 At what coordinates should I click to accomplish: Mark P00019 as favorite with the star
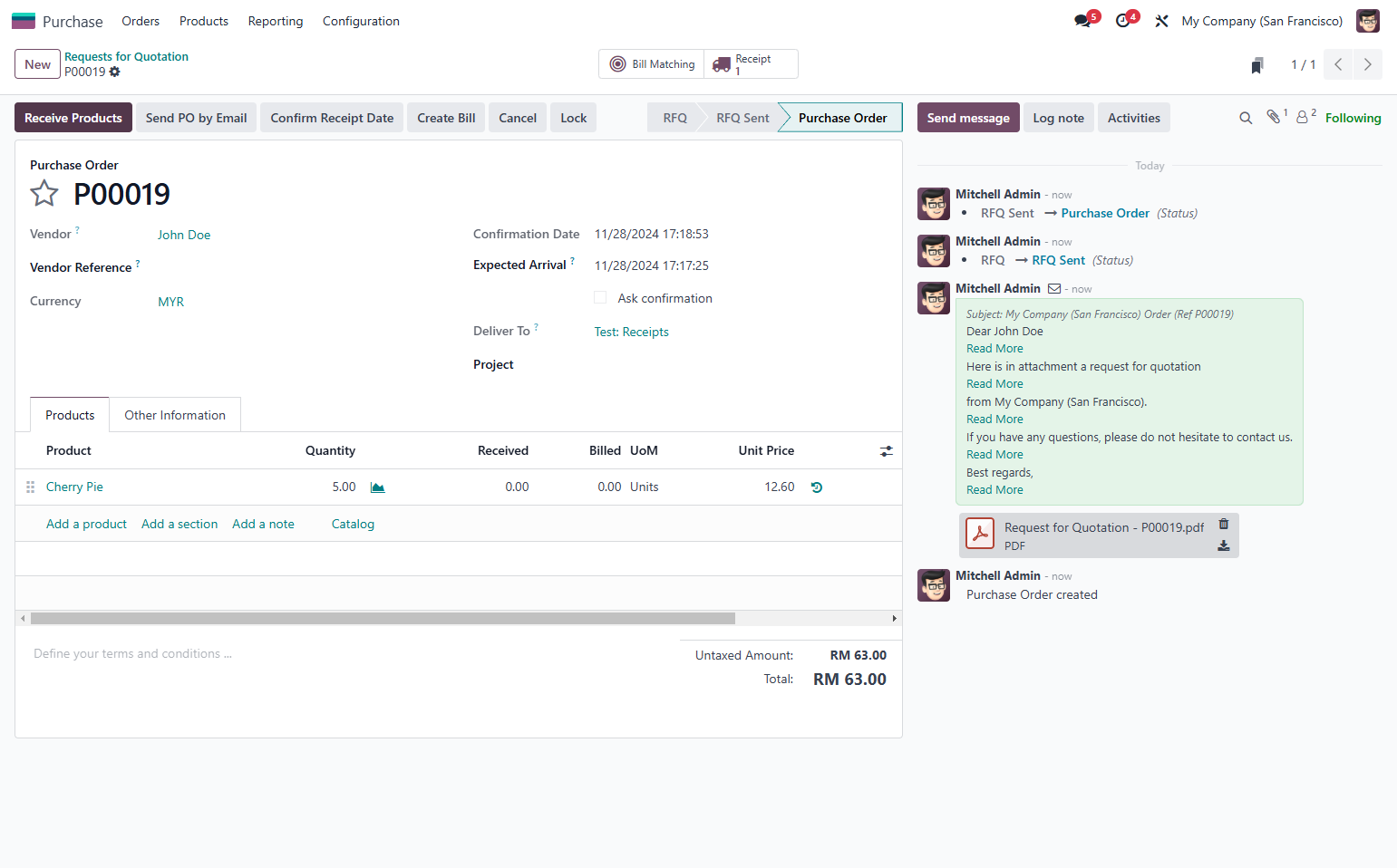point(44,193)
